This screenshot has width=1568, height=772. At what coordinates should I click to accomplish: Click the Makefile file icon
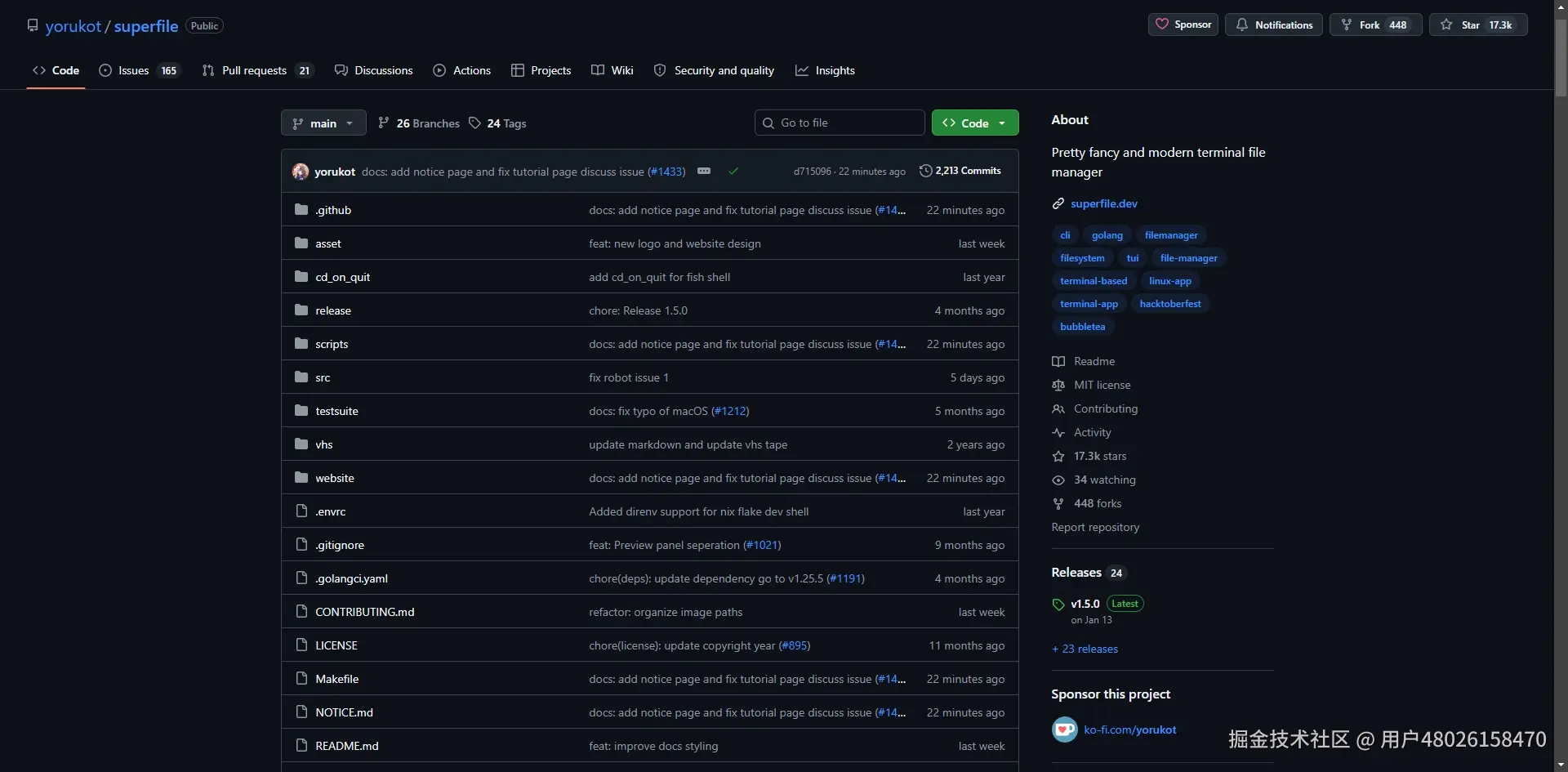(x=301, y=679)
